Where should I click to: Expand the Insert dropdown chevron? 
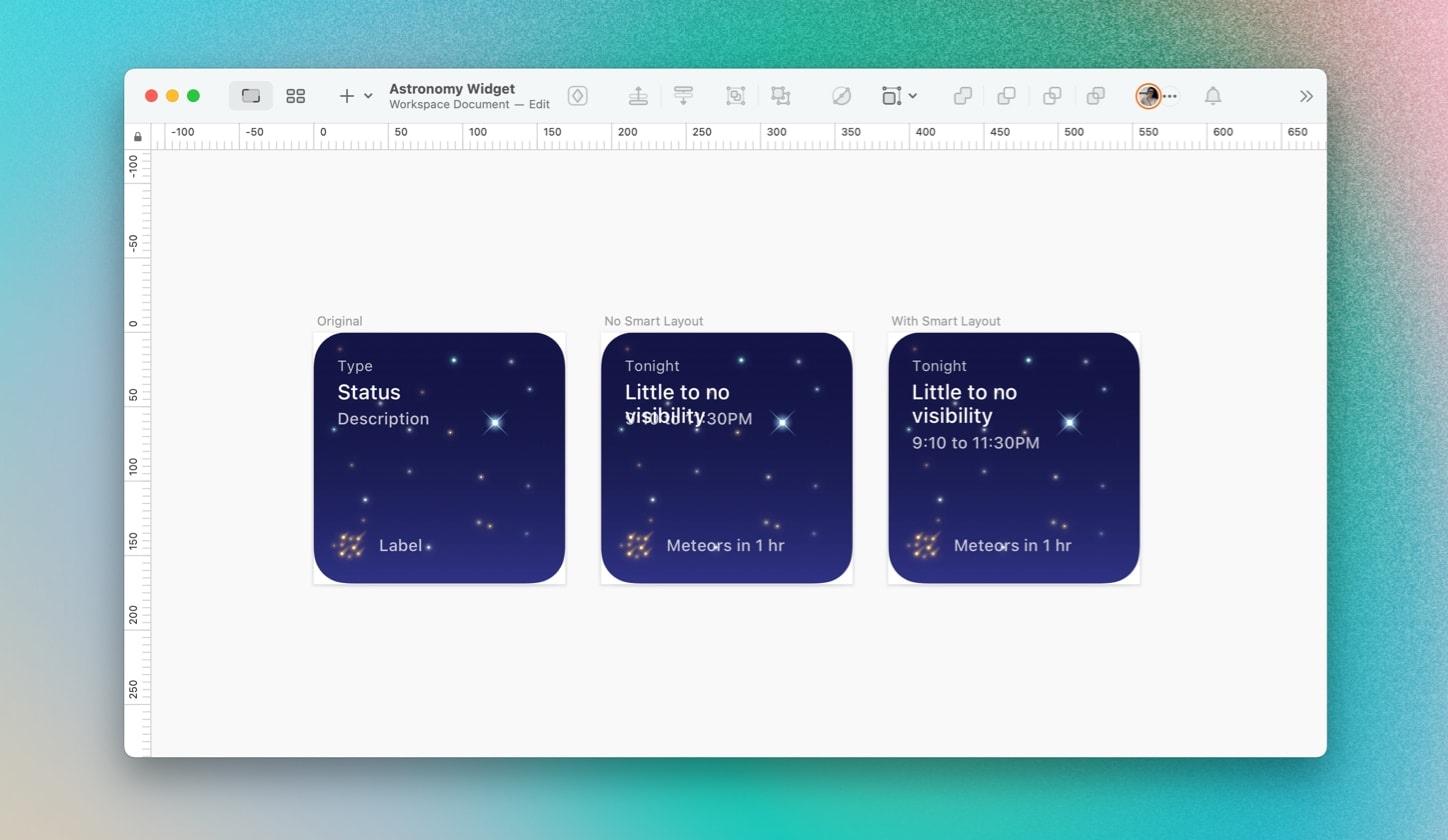(x=368, y=96)
